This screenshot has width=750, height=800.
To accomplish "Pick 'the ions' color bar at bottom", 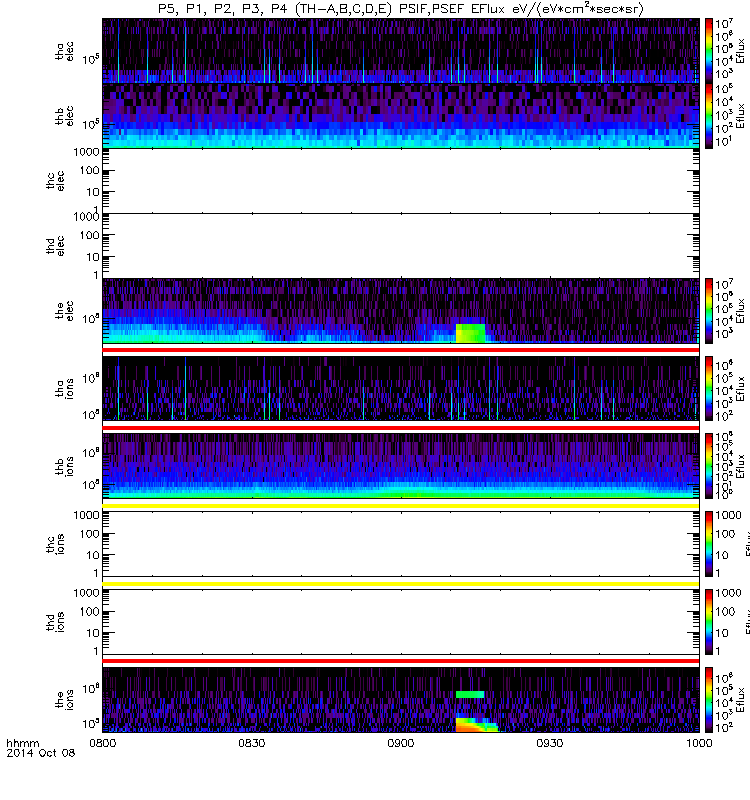I will (709, 699).
